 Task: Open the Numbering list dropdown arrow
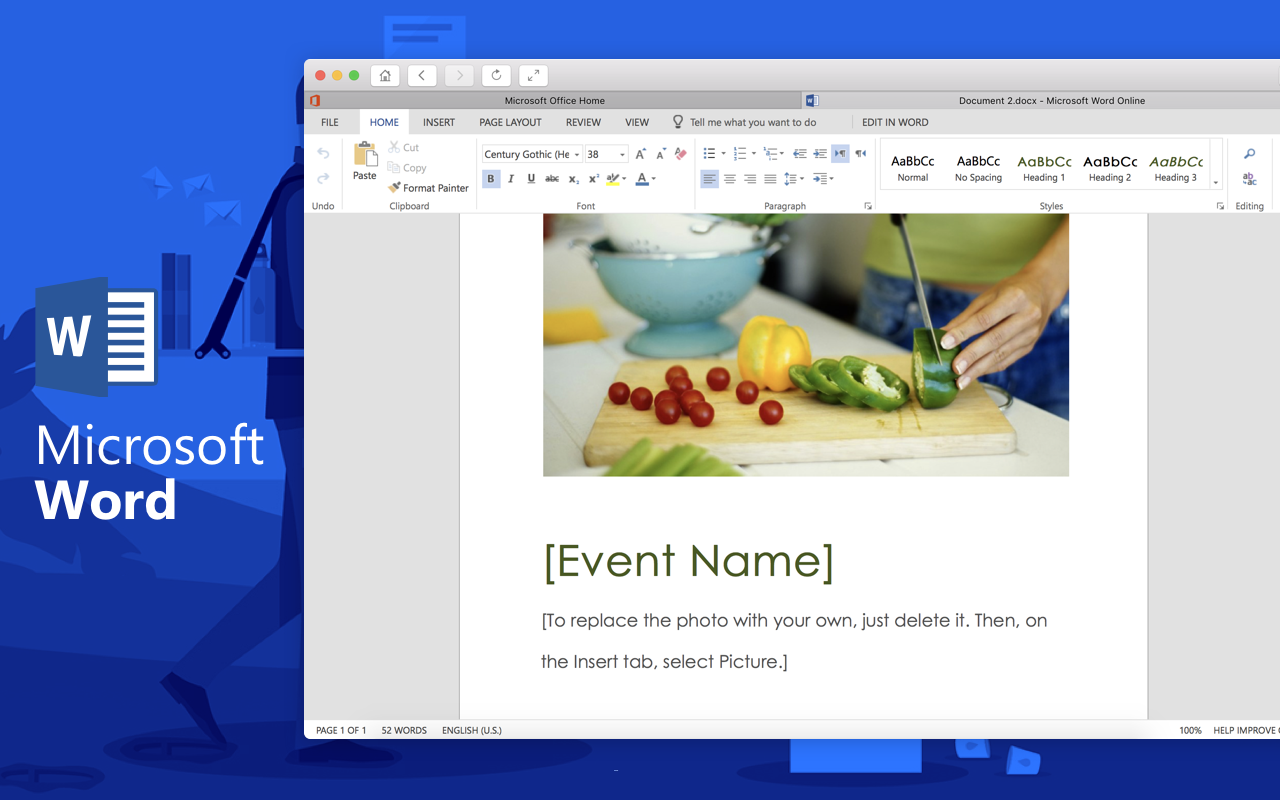754,154
